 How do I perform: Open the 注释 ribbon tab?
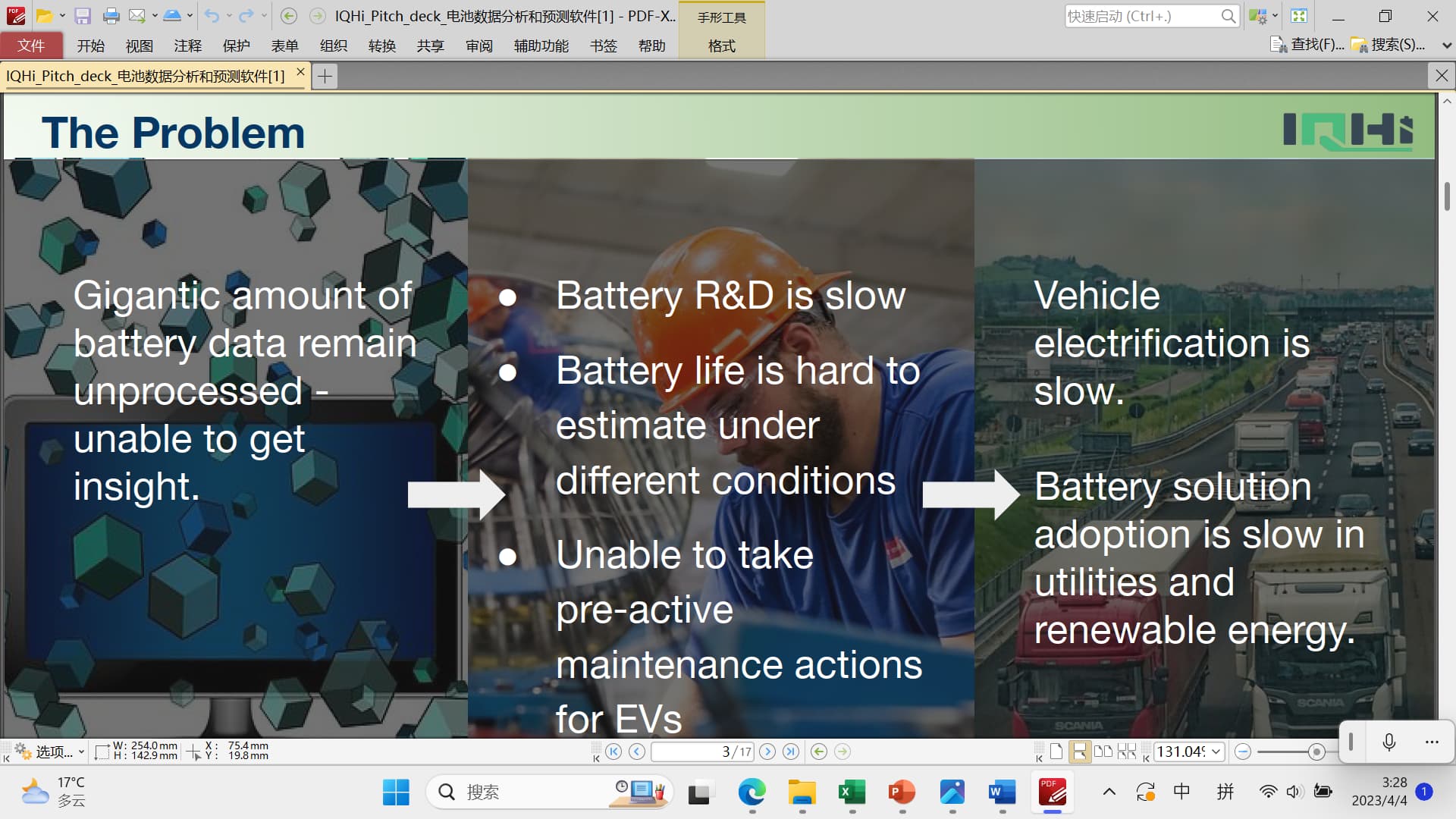pos(187,46)
